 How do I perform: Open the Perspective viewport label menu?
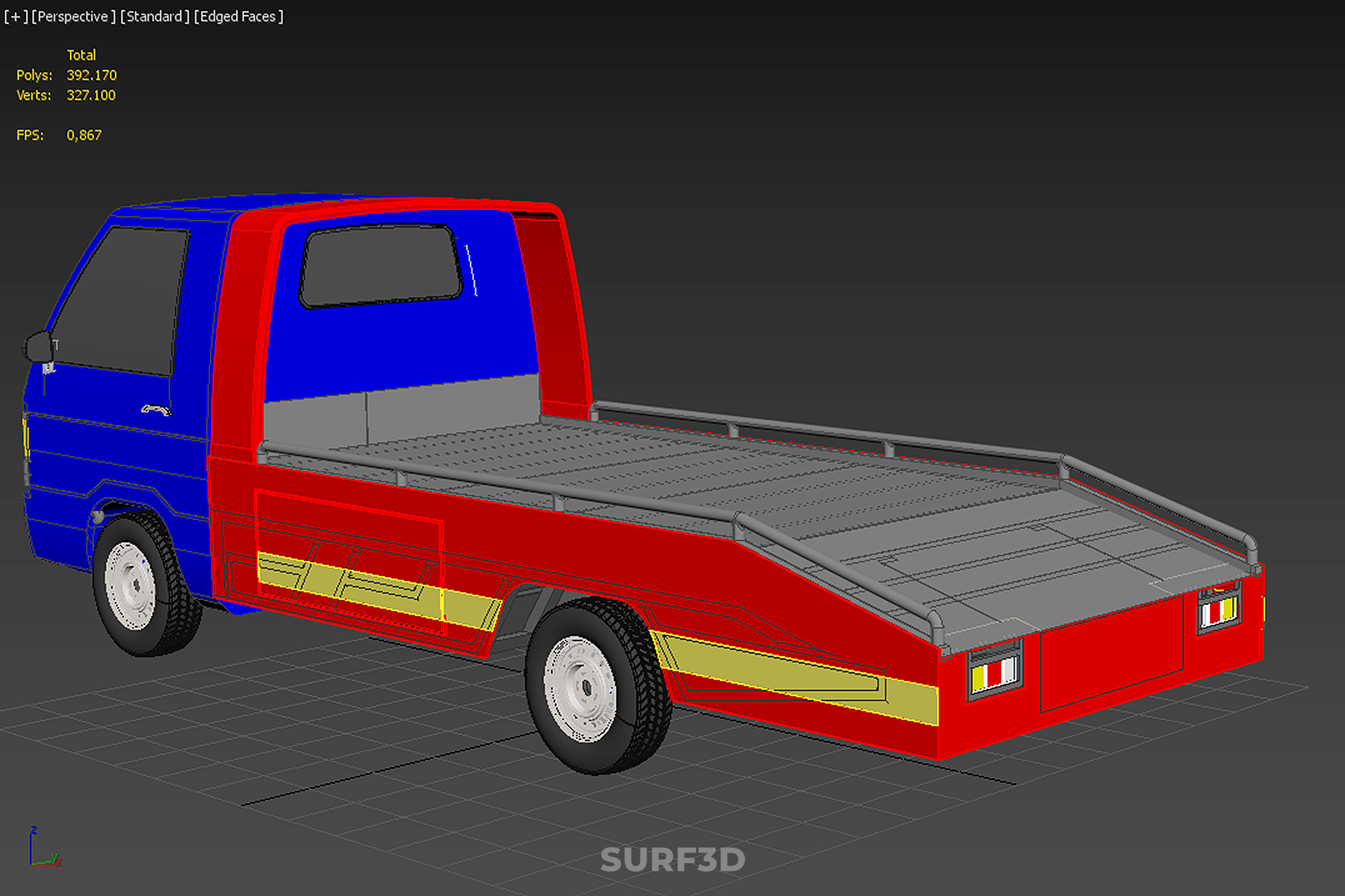(x=73, y=16)
